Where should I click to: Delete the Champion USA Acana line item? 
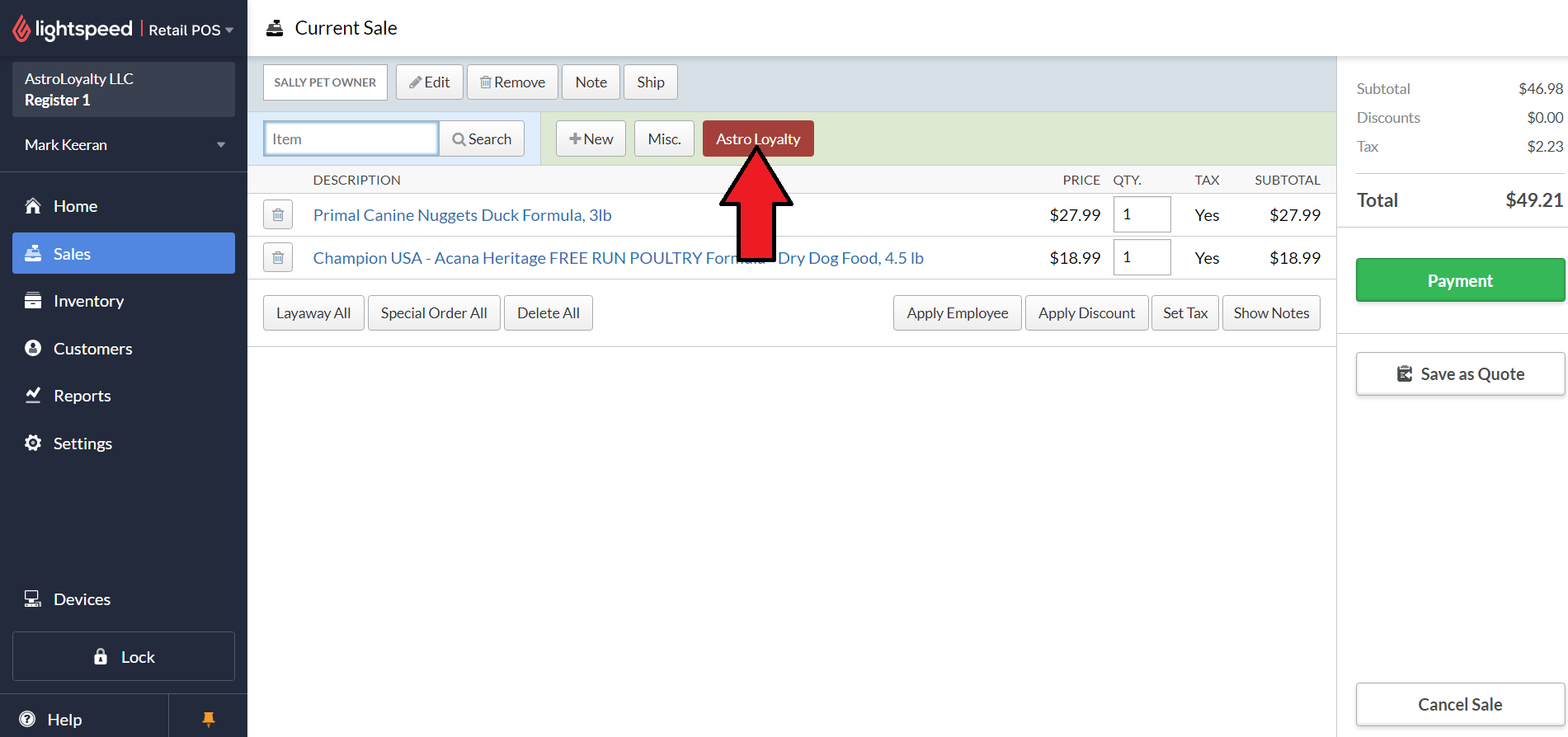tap(278, 257)
